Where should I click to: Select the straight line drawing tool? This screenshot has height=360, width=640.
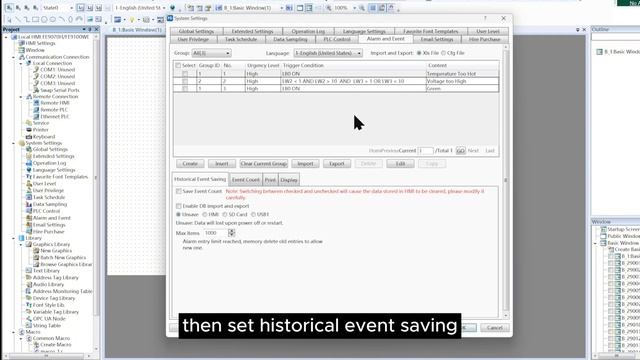click(x=18, y=19)
